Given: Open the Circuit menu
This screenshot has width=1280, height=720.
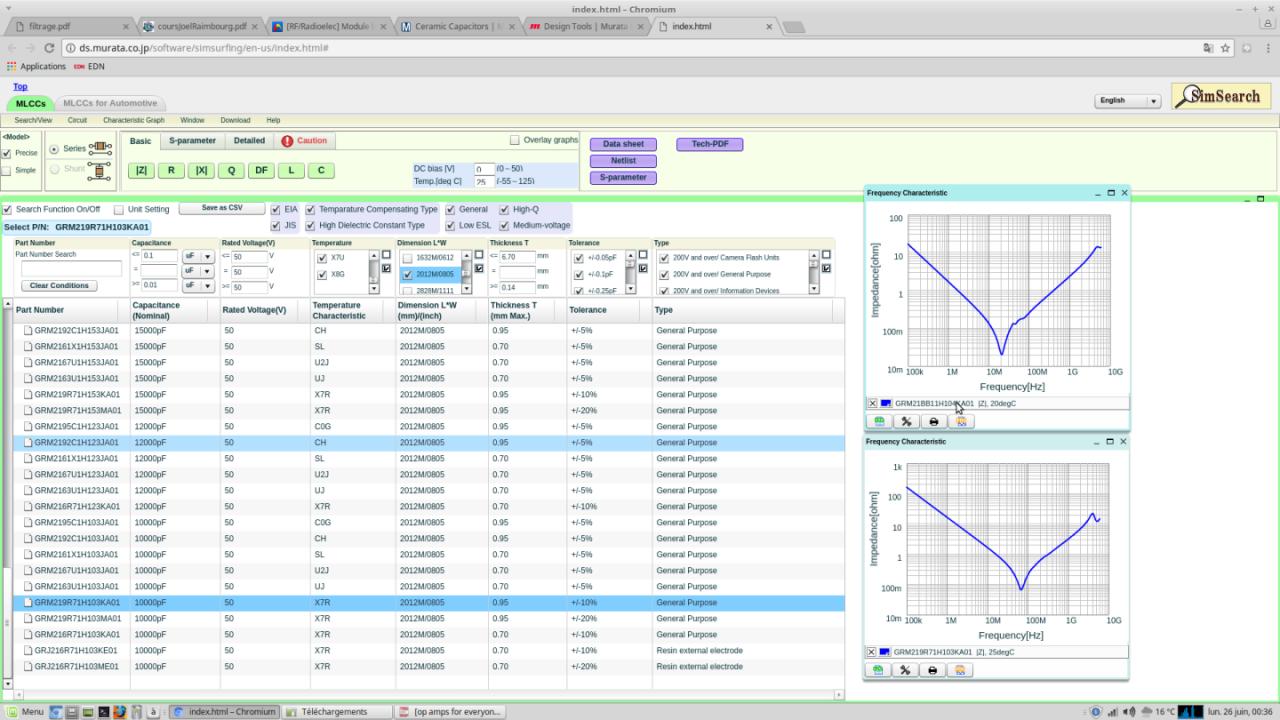Looking at the screenshot, I should (x=77, y=120).
